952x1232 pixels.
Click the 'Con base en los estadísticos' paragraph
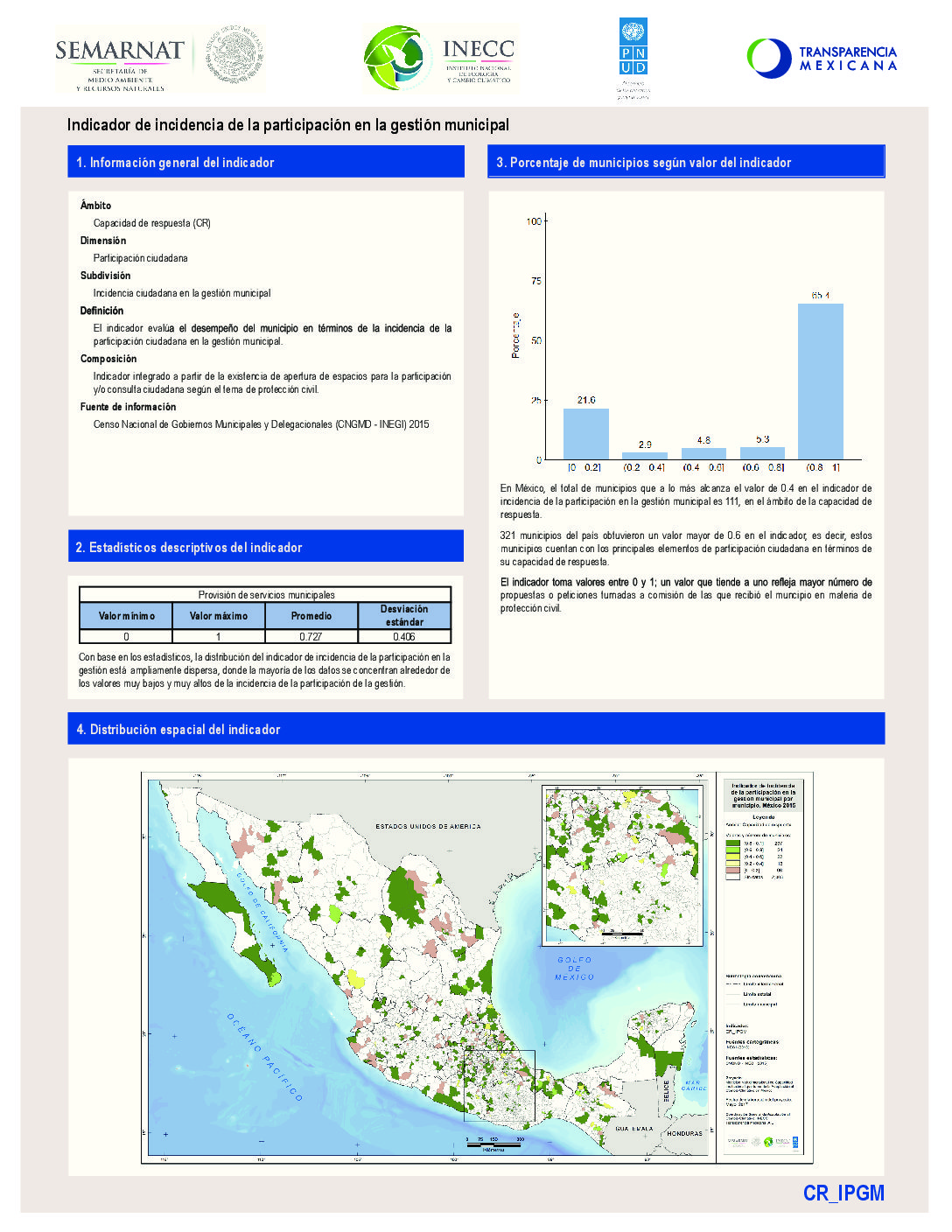pyautogui.click(x=264, y=670)
